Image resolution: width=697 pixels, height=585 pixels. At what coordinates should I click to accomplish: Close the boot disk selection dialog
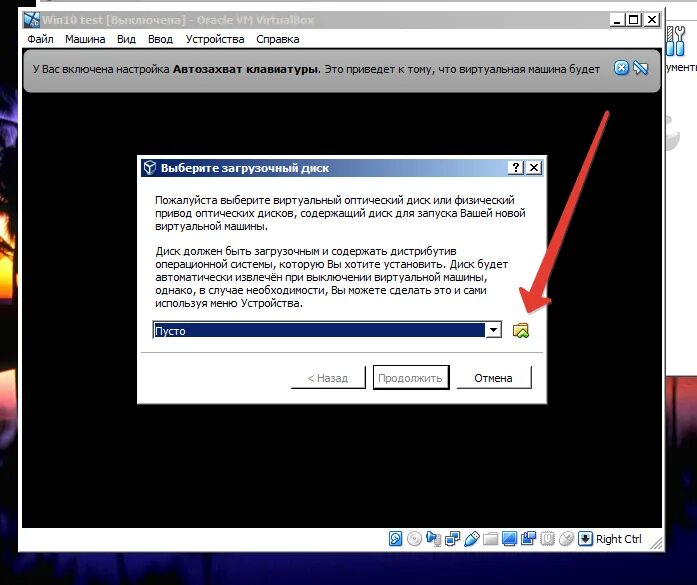coord(533,168)
